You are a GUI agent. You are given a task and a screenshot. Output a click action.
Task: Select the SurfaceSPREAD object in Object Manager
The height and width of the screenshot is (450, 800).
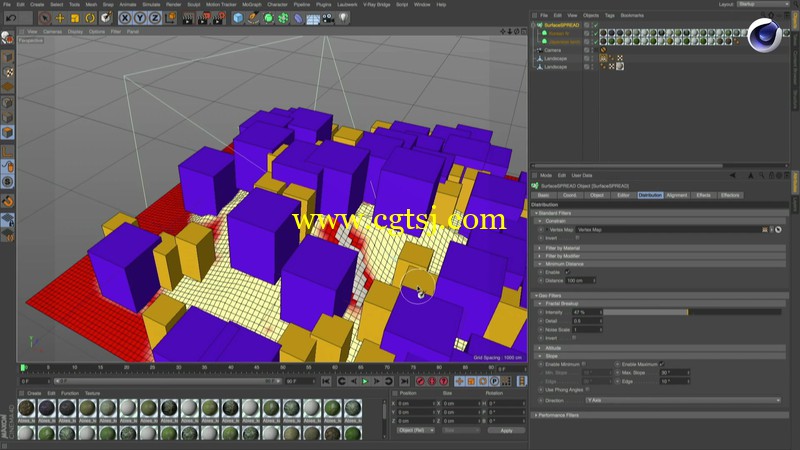(561, 25)
